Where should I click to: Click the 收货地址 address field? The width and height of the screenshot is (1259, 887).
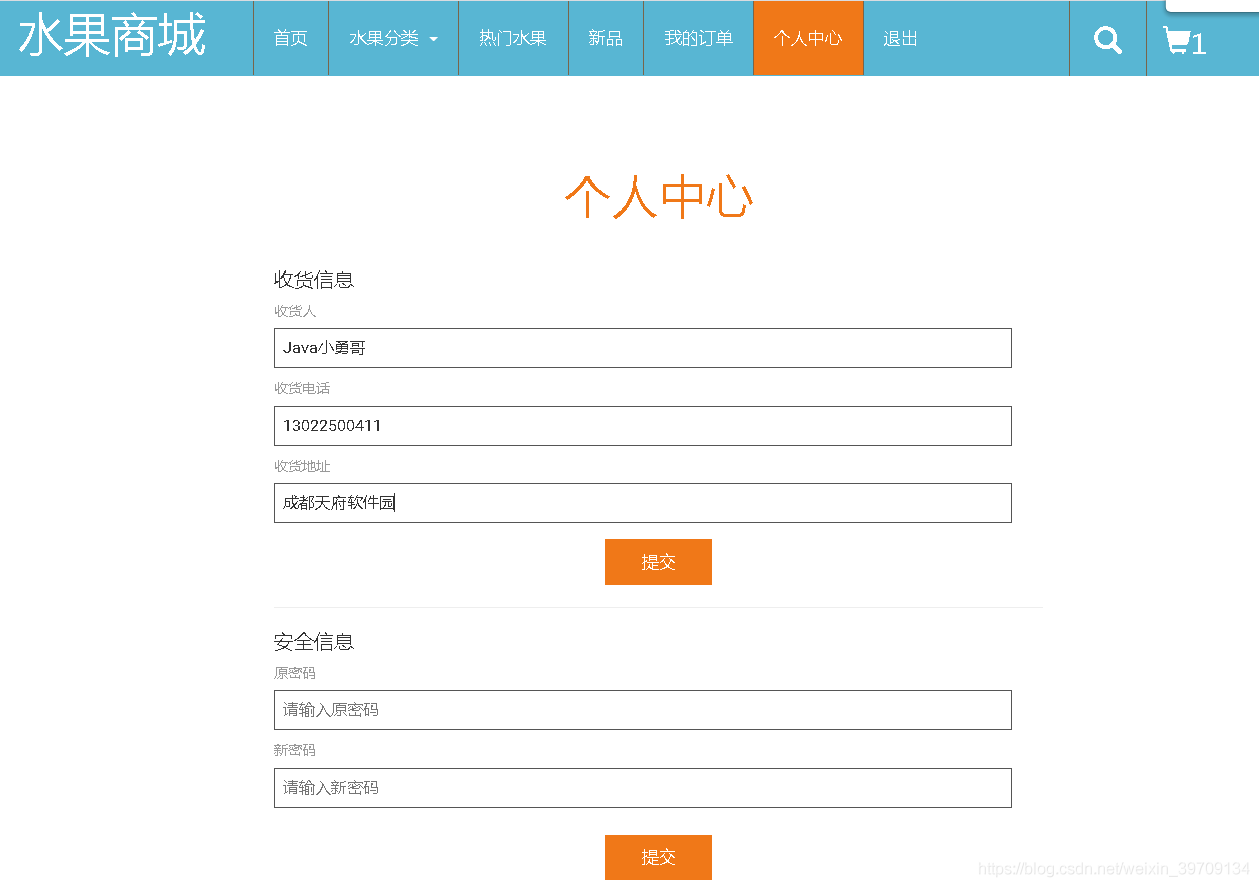(x=642, y=503)
